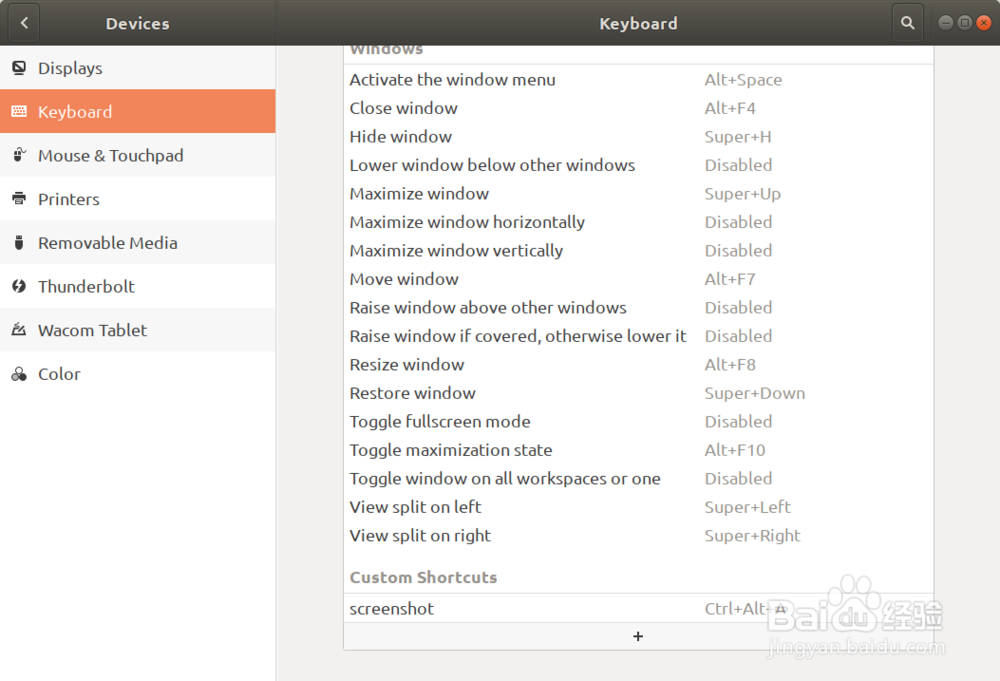The image size is (1000, 681).
Task: Open the Color settings panel
Action: point(138,374)
